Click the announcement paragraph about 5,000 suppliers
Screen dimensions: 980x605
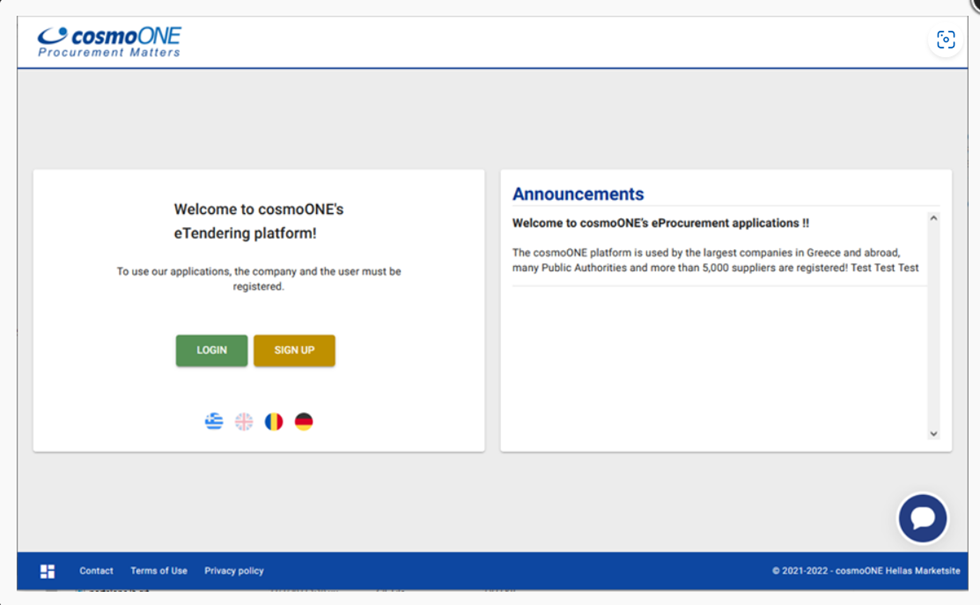click(716, 260)
